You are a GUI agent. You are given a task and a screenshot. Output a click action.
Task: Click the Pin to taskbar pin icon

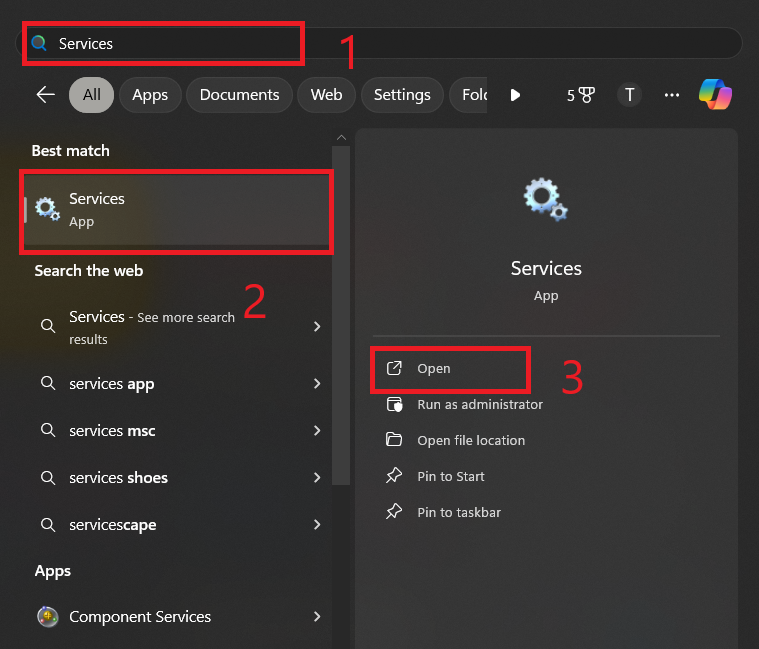click(x=394, y=512)
